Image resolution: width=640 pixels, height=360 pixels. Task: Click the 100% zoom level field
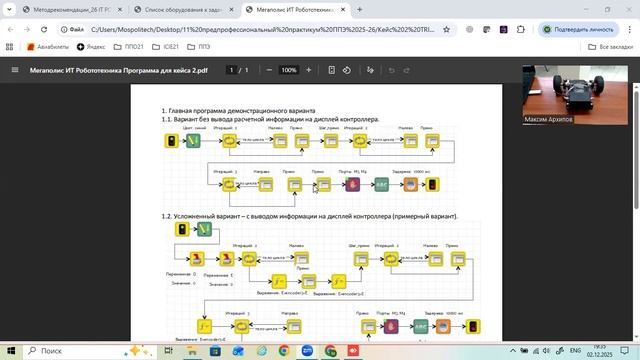[289, 70]
